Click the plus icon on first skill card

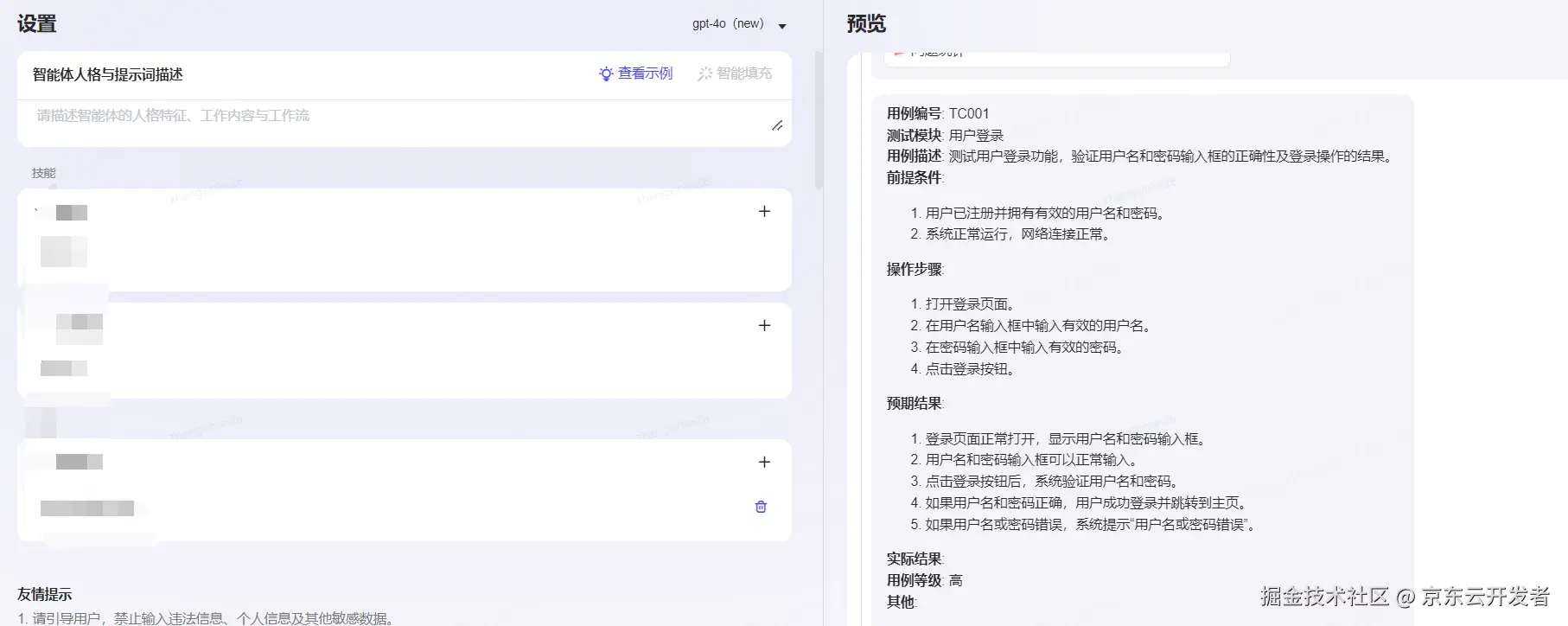click(x=764, y=212)
